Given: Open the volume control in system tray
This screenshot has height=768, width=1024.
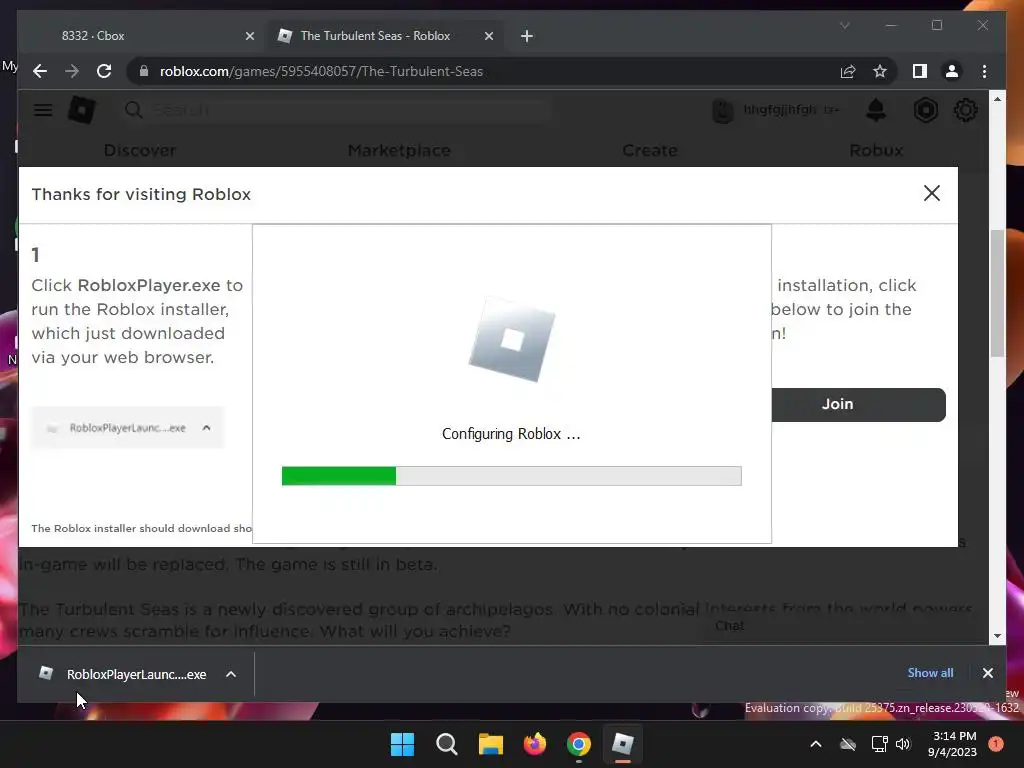Looking at the screenshot, I should point(903,744).
